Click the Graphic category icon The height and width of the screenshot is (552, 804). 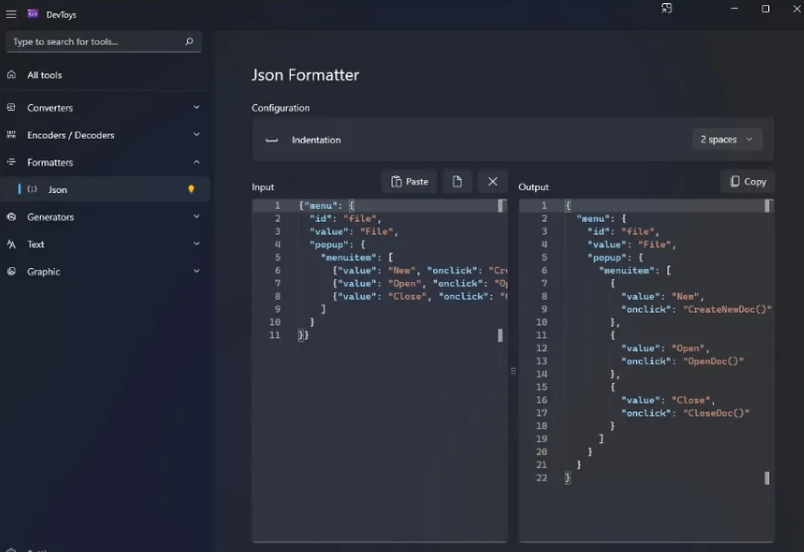click(11, 271)
